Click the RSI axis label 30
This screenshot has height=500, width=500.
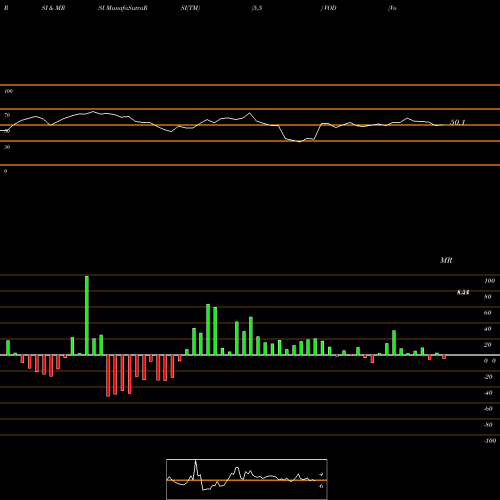coord(7,147)
